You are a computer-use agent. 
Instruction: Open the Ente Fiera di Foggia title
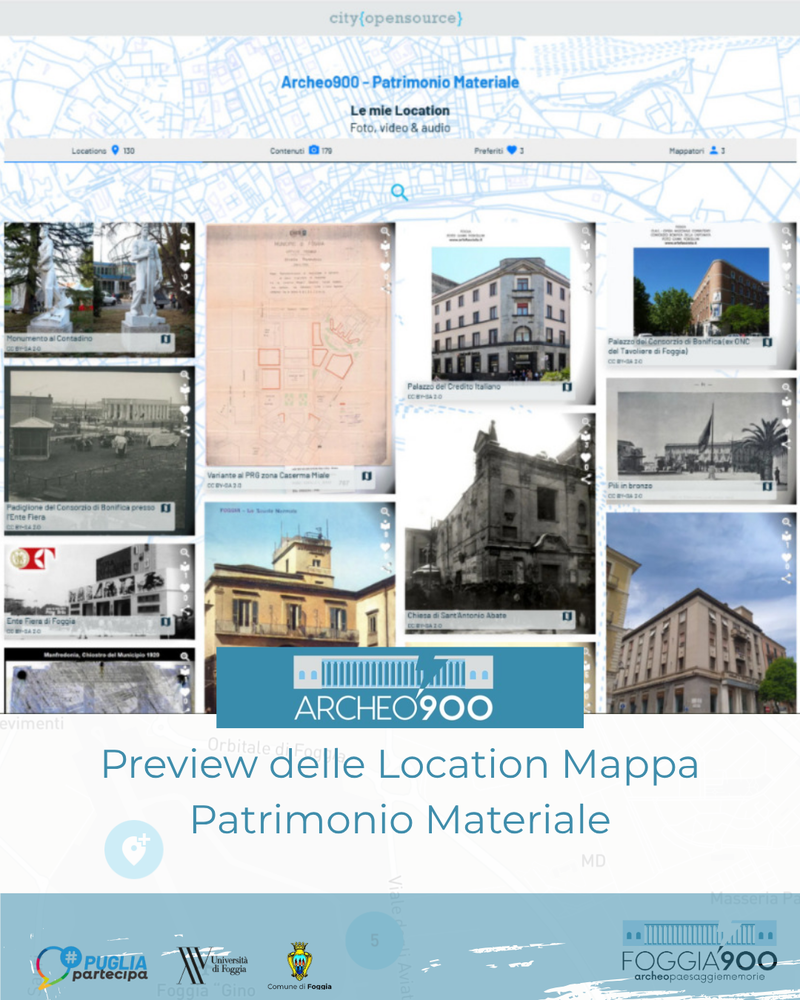(41, 621)
